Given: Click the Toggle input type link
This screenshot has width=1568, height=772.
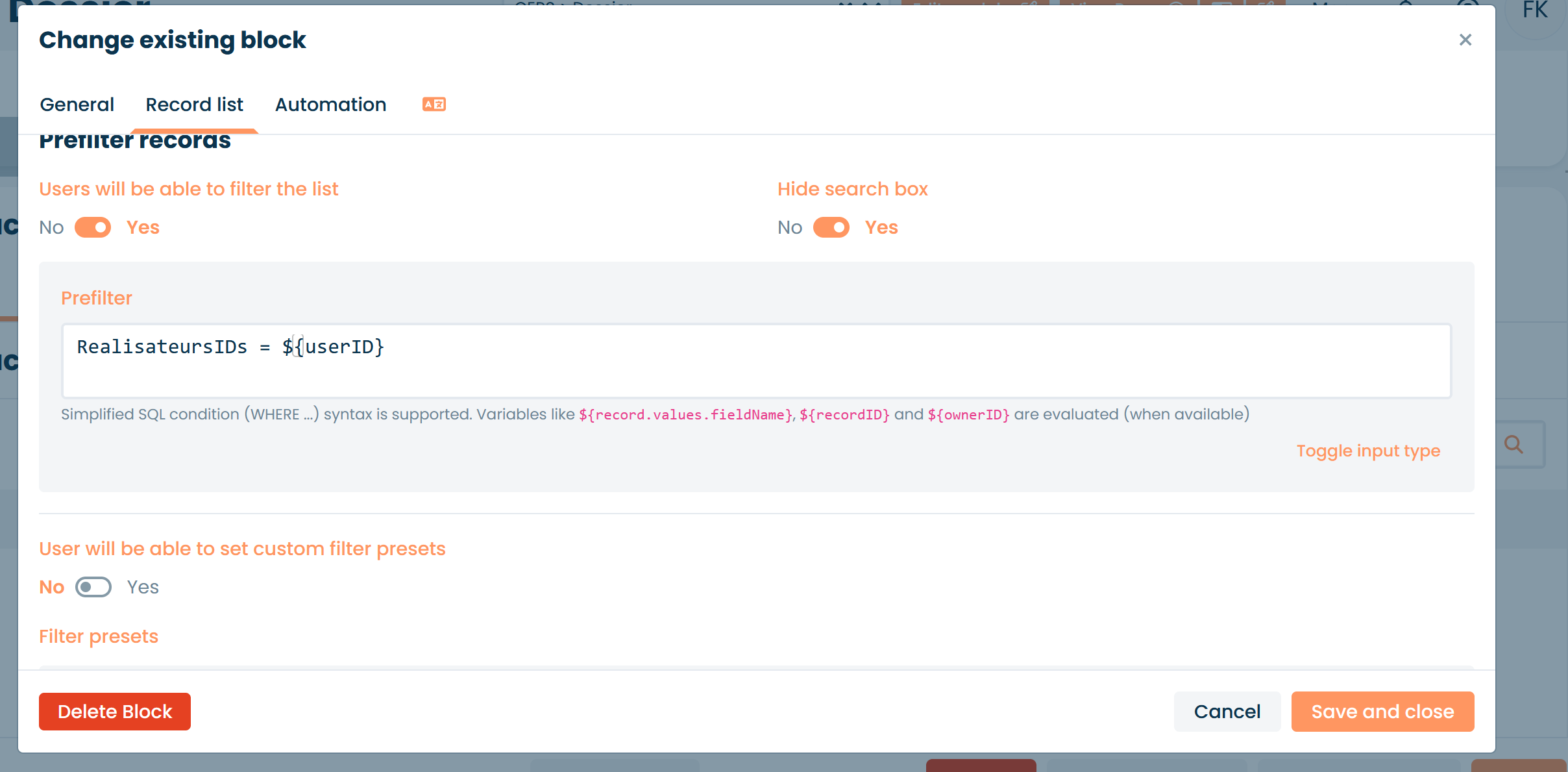Looking at the screenshot, I should coord(1368,451).
